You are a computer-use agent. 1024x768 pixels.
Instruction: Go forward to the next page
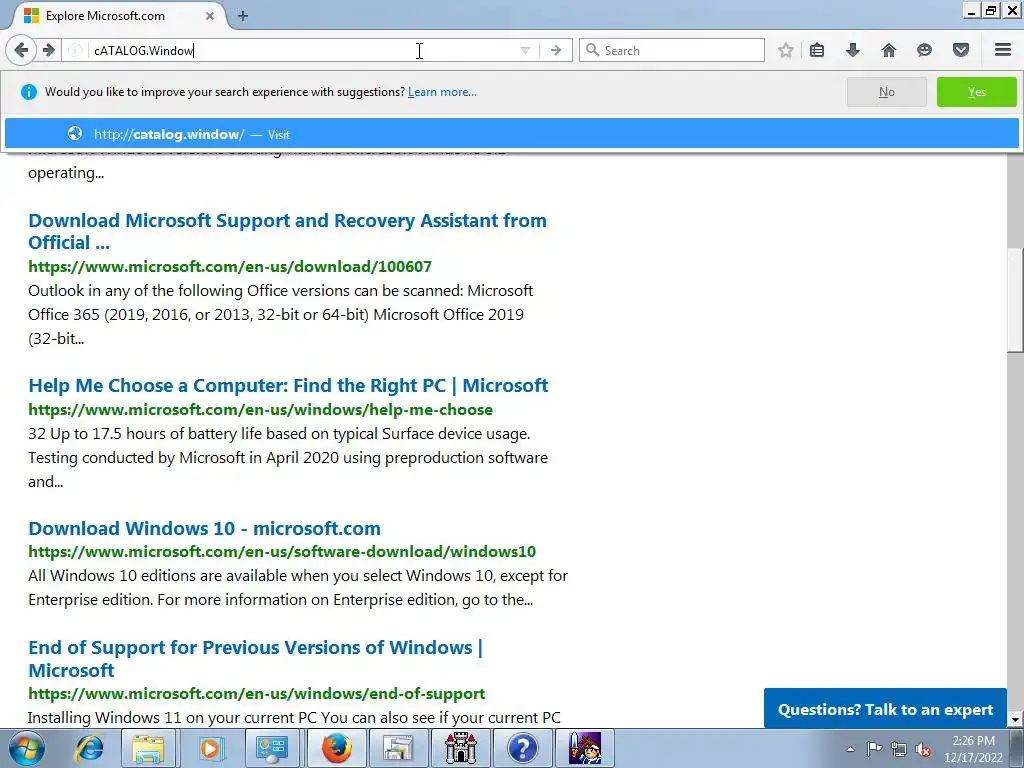(x=49, y=50)
